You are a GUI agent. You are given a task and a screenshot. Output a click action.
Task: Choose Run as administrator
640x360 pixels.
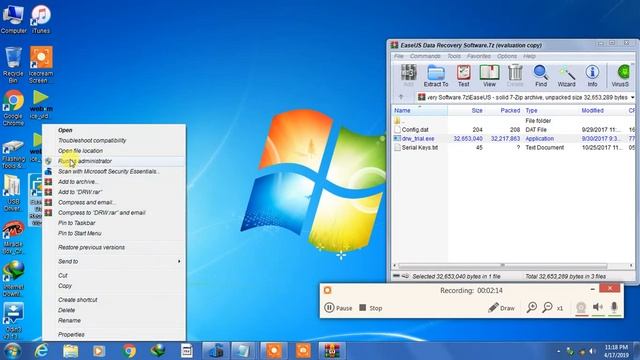[114, 161]
